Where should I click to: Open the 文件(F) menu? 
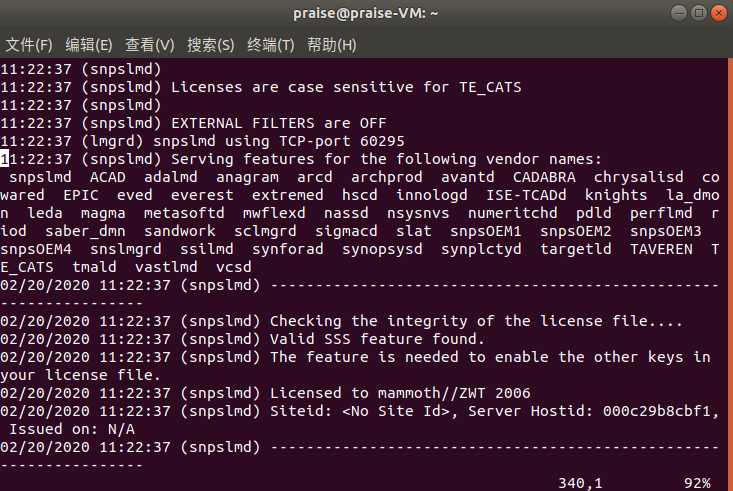(29, 45)
